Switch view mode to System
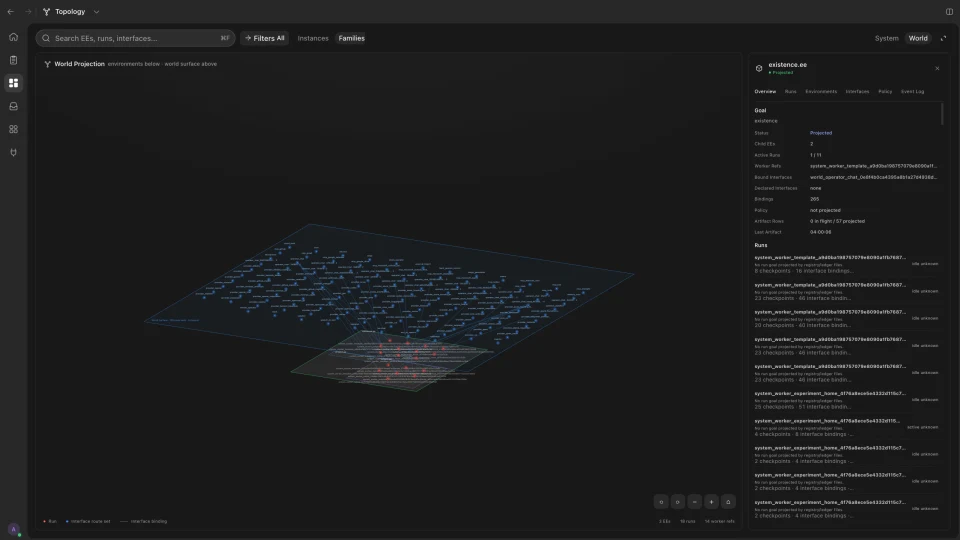Screen dimensions: 960x540 pos(887,38)
